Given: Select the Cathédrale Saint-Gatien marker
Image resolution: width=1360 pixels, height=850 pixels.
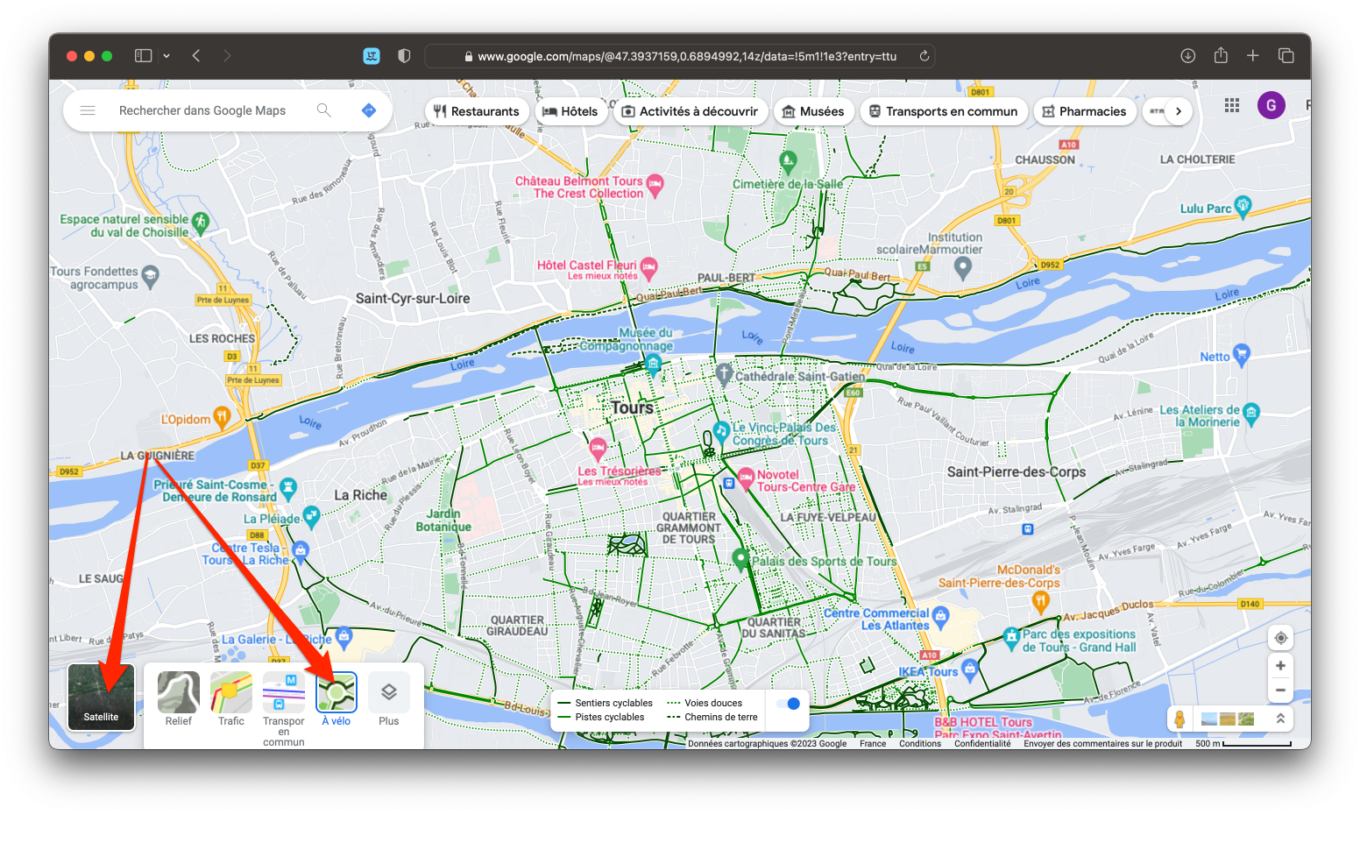Looking at the screenshot, I should (x=725, y=376).
